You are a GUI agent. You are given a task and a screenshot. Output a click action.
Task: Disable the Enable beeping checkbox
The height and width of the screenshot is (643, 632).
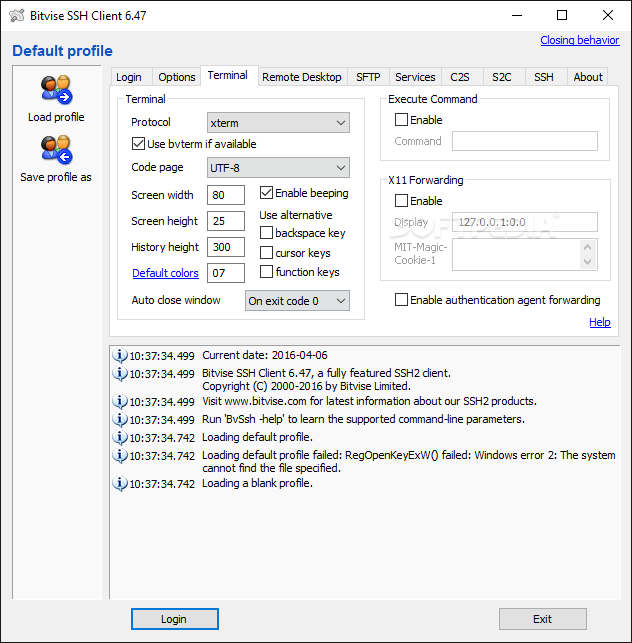266,193
